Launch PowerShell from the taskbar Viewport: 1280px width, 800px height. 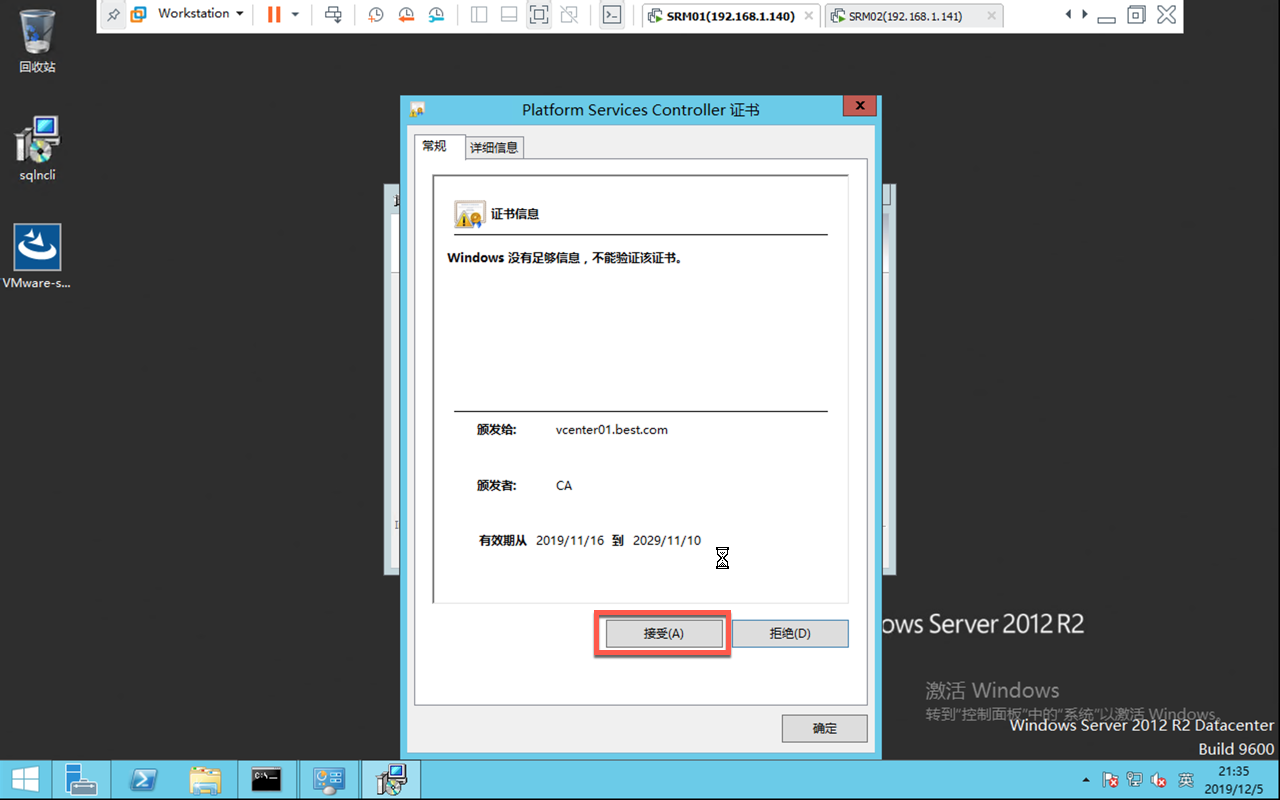(143, 780)
